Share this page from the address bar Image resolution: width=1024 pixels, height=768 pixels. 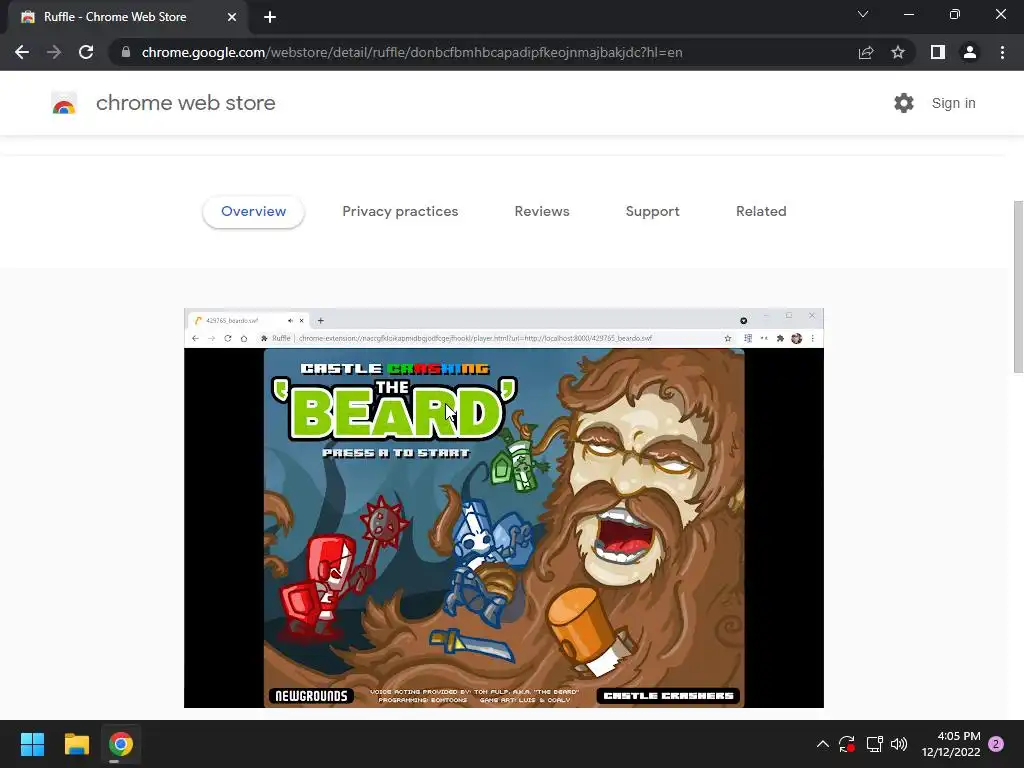[x=866, y=52]
